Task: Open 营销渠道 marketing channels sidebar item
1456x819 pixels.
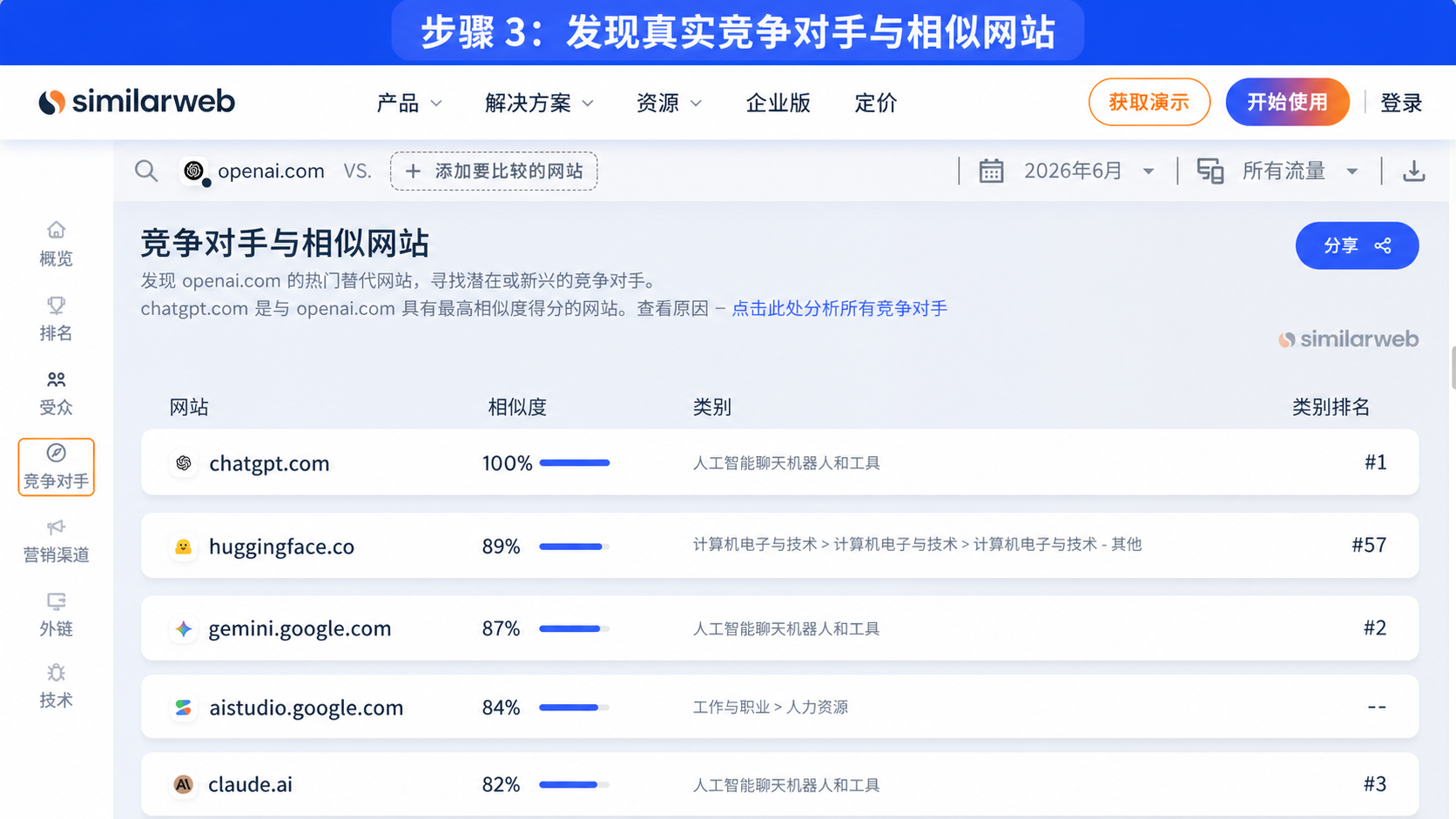Action: [56, 540]
